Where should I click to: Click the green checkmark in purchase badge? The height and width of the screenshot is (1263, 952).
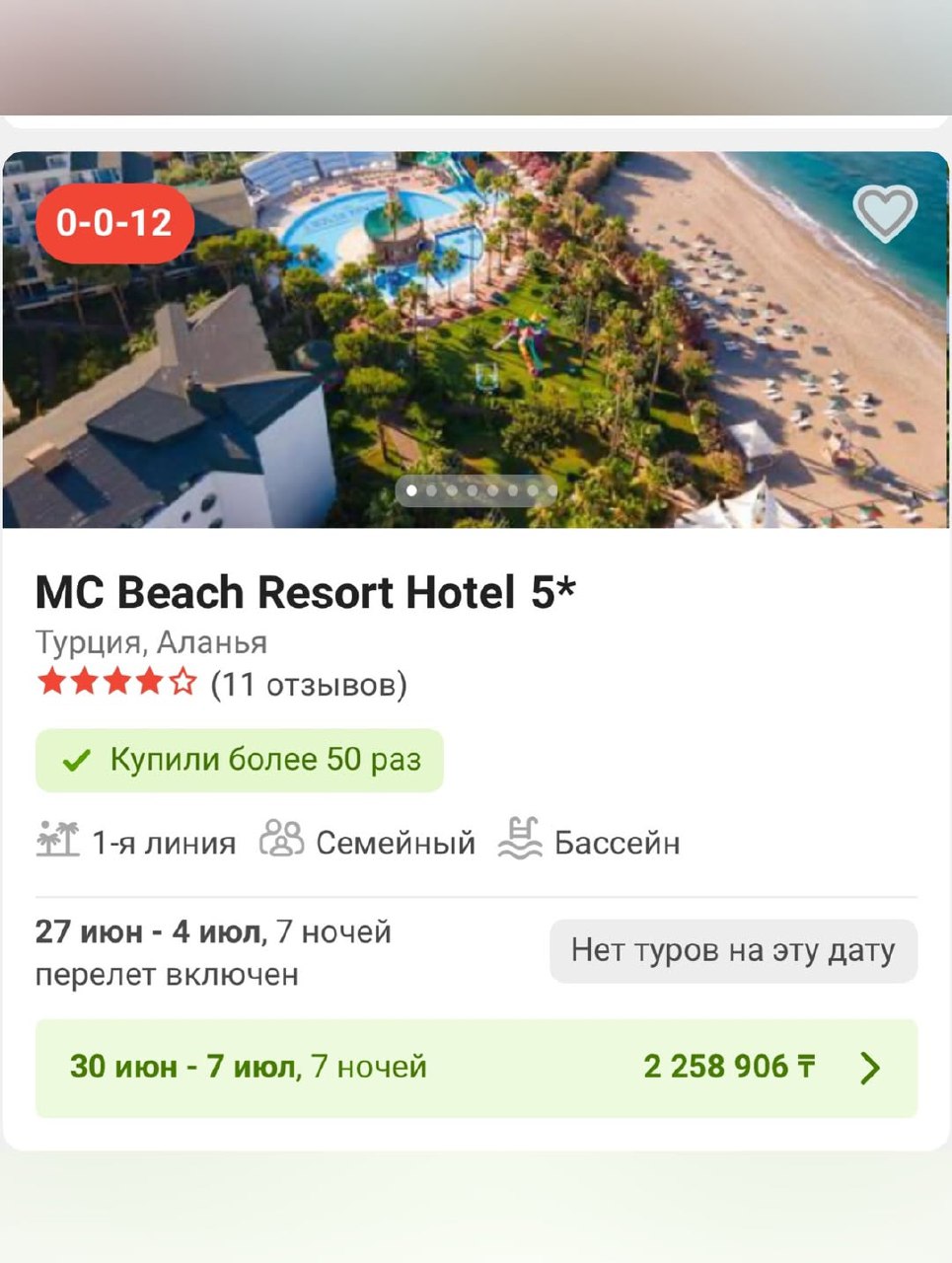point(76,761)
